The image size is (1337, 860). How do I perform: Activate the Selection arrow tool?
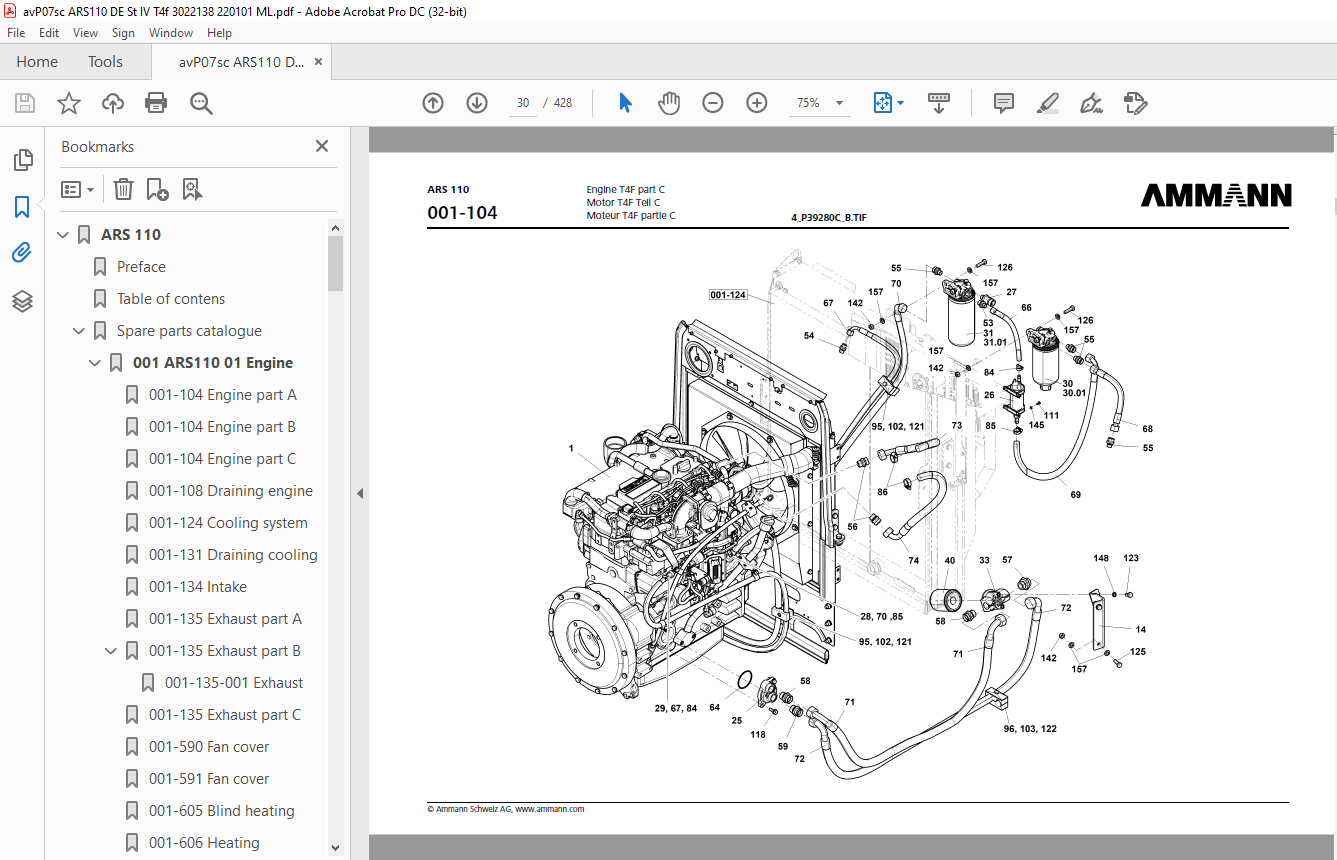[626, 103]
